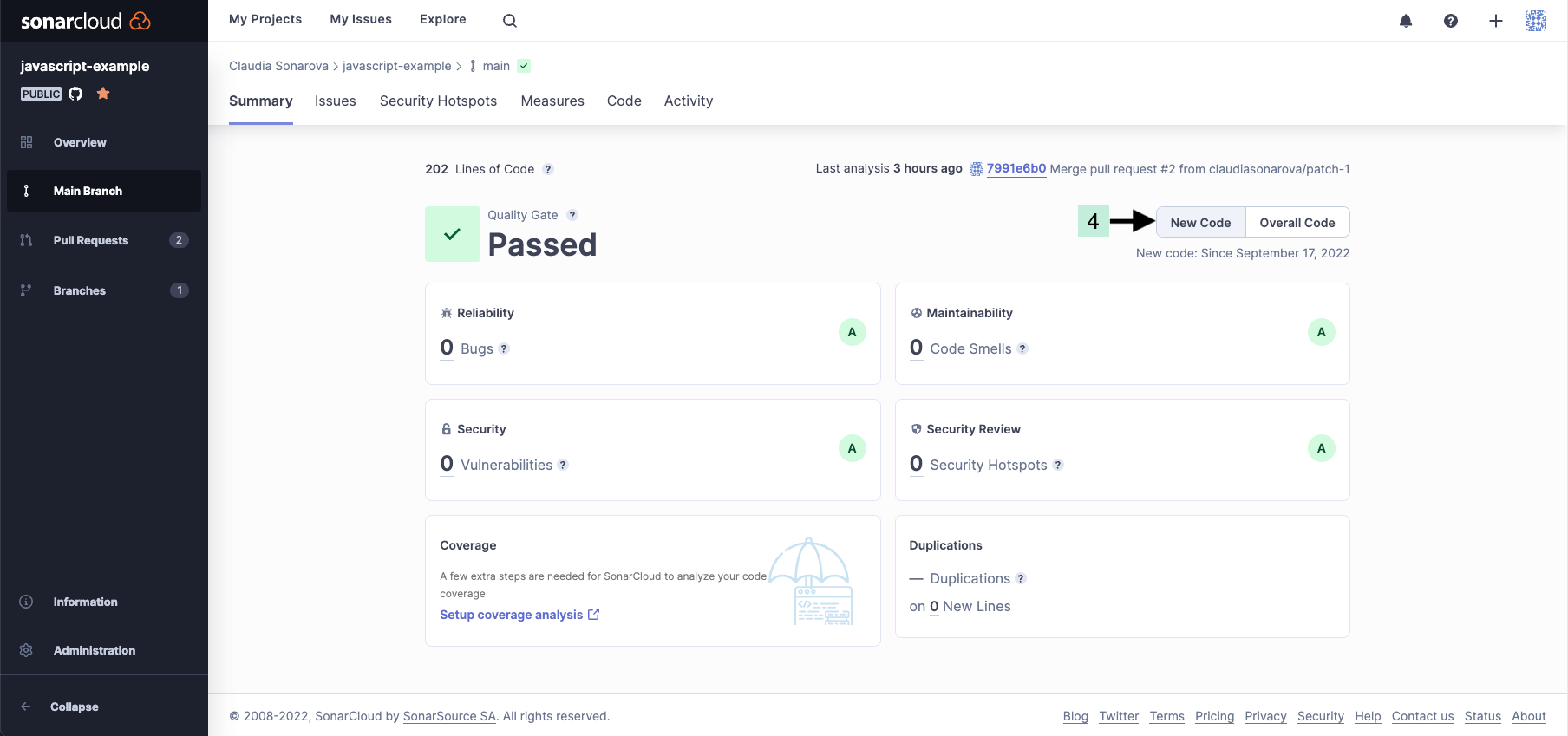Click the 7991e6b0 commit link

coord(1016,169)
